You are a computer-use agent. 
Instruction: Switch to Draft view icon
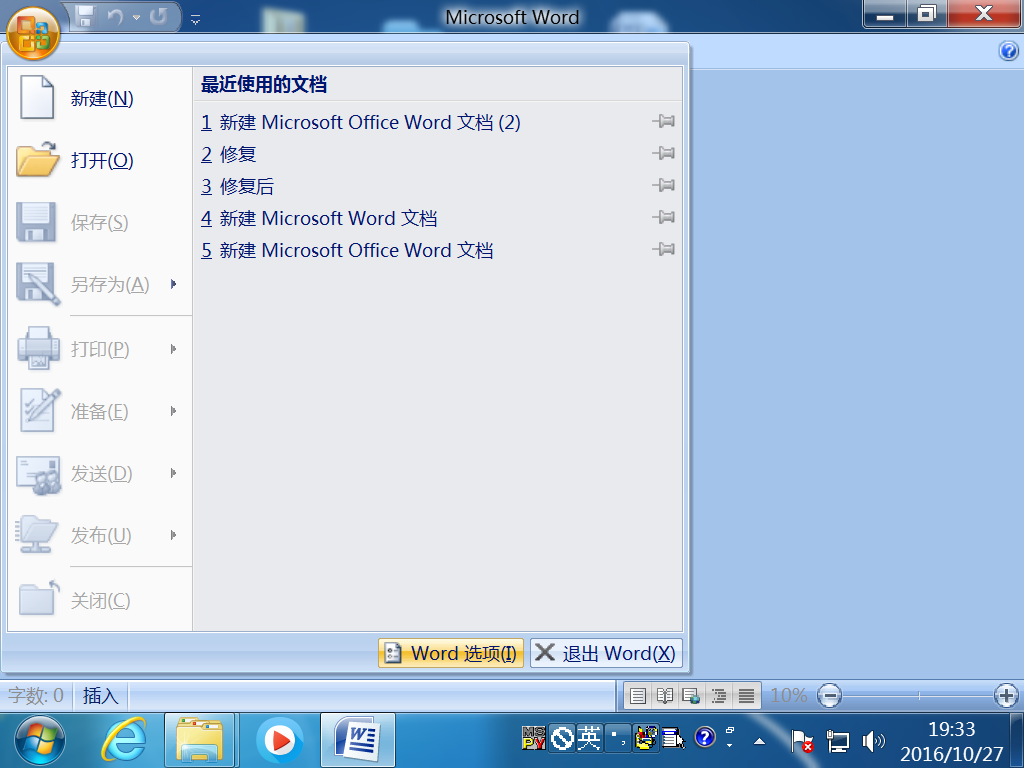(746, 696)
